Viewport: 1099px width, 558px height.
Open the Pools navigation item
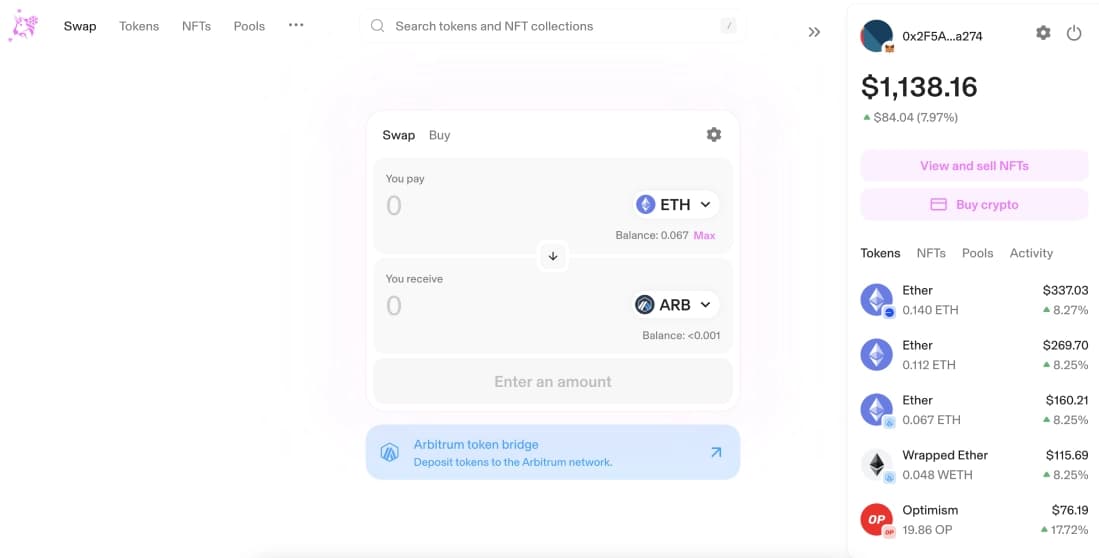(x=249, y=26)
